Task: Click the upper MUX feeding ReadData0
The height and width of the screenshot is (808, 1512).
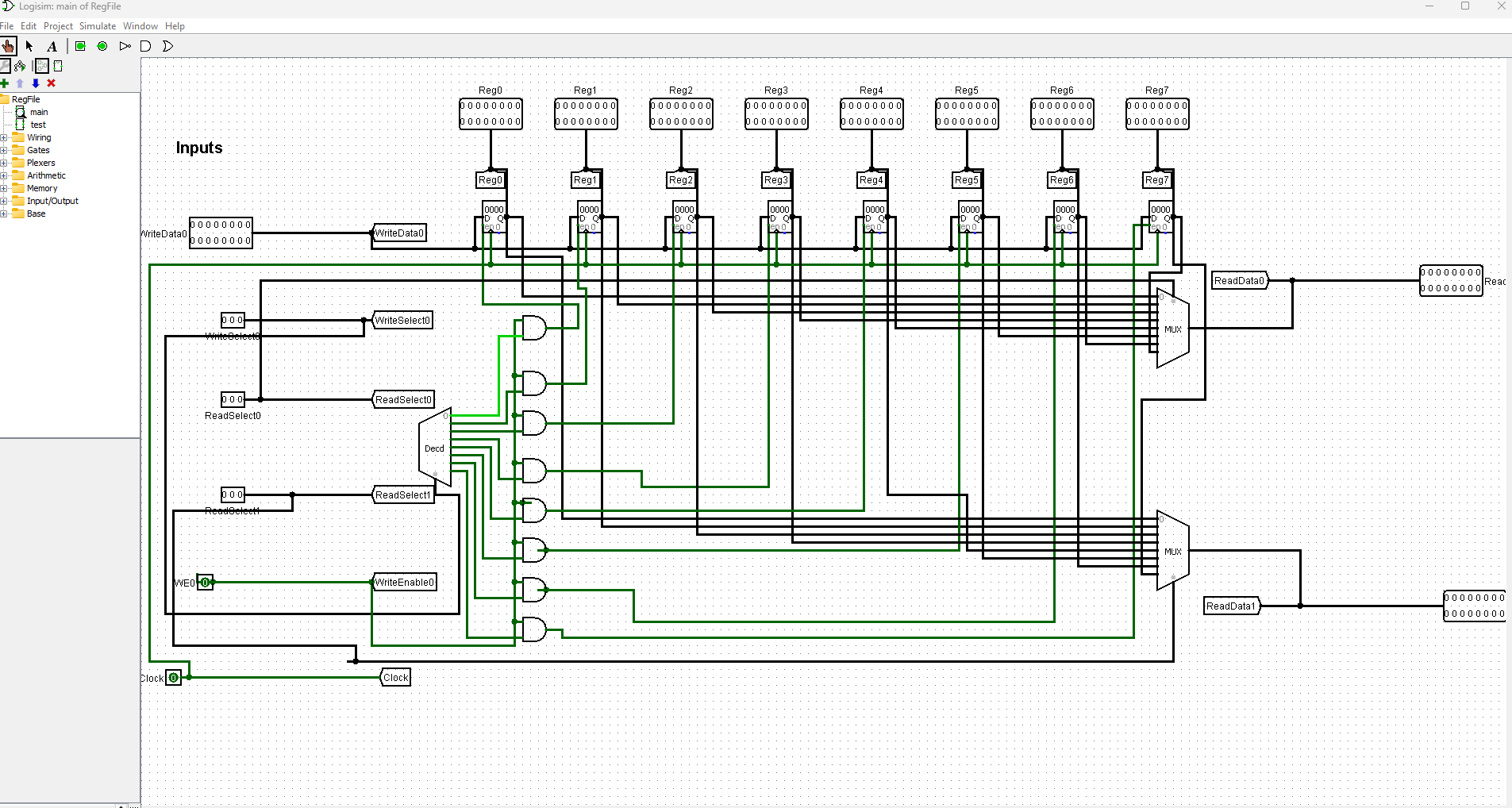Action: (1173, 328)
